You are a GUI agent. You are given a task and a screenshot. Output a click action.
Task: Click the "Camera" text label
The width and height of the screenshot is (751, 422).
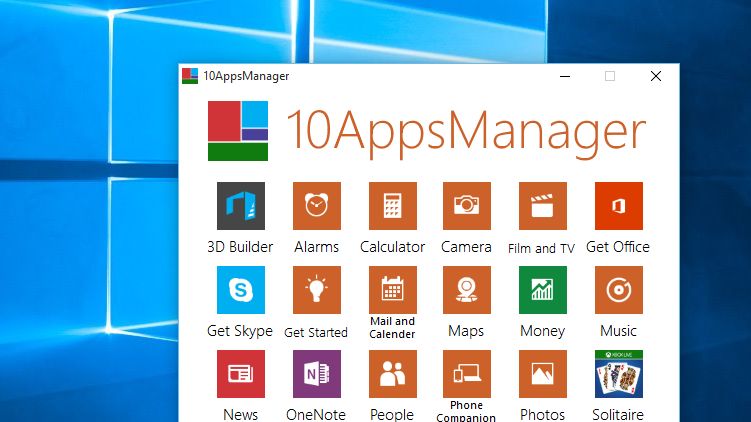[466, 247]
